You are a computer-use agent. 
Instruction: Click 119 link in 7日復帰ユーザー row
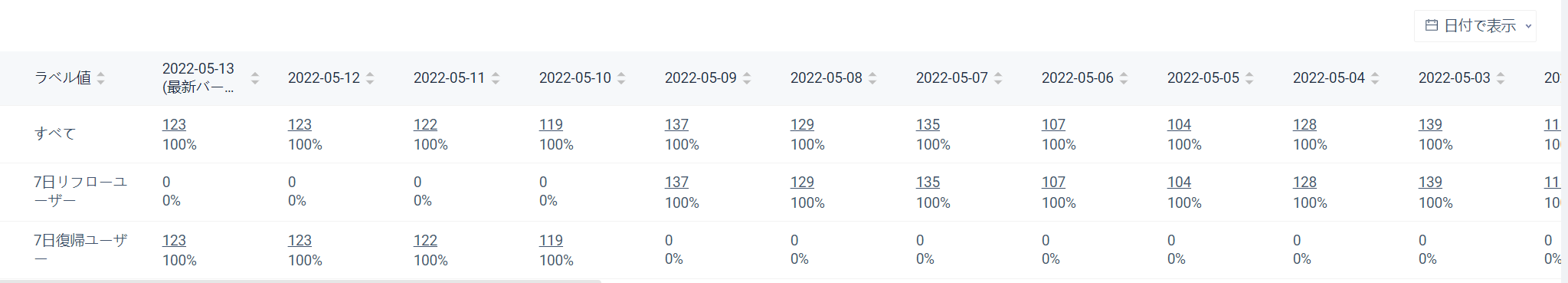551,240
